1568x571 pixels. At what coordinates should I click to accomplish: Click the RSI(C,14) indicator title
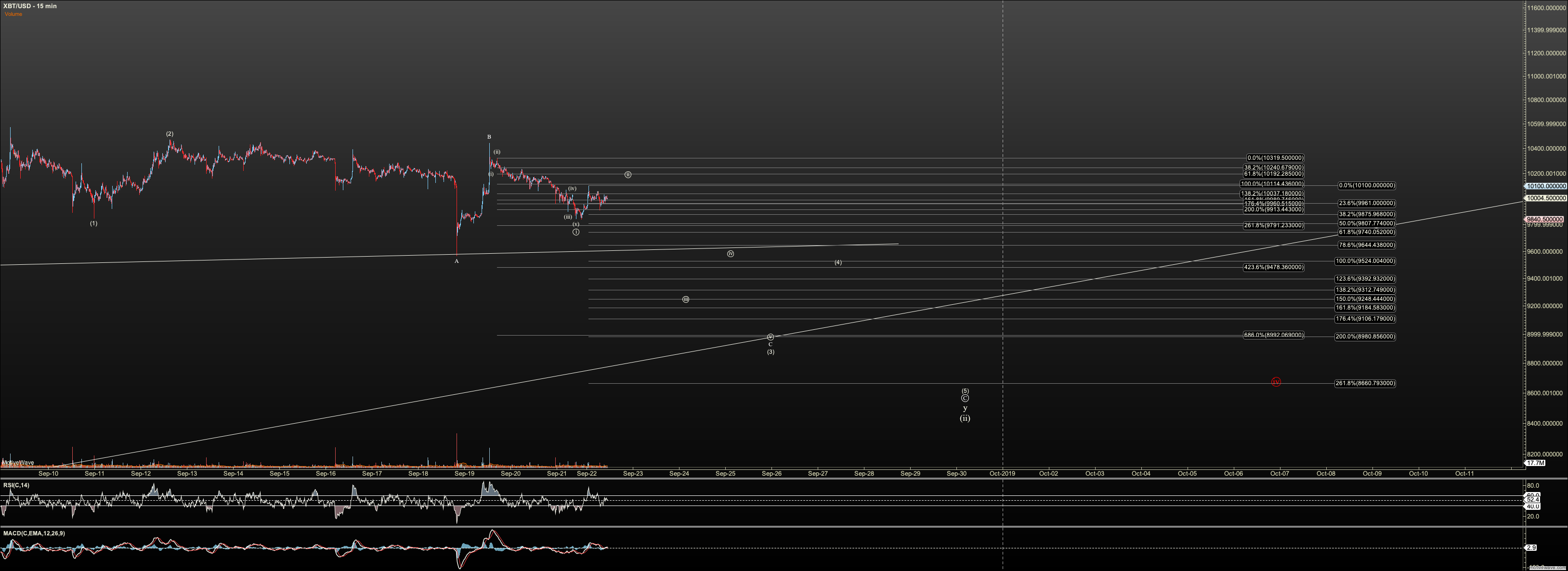click(16, 485)
